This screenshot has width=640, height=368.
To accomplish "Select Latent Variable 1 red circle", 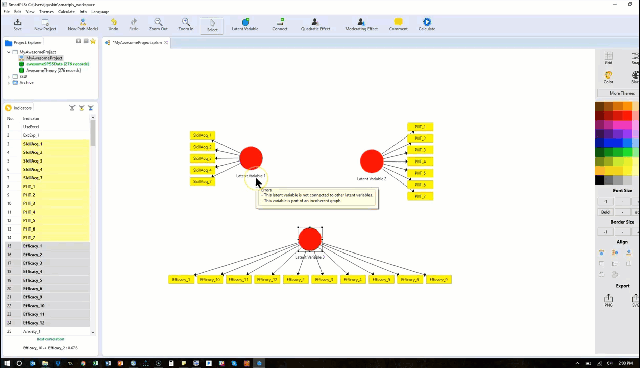I will pos(251,158).
